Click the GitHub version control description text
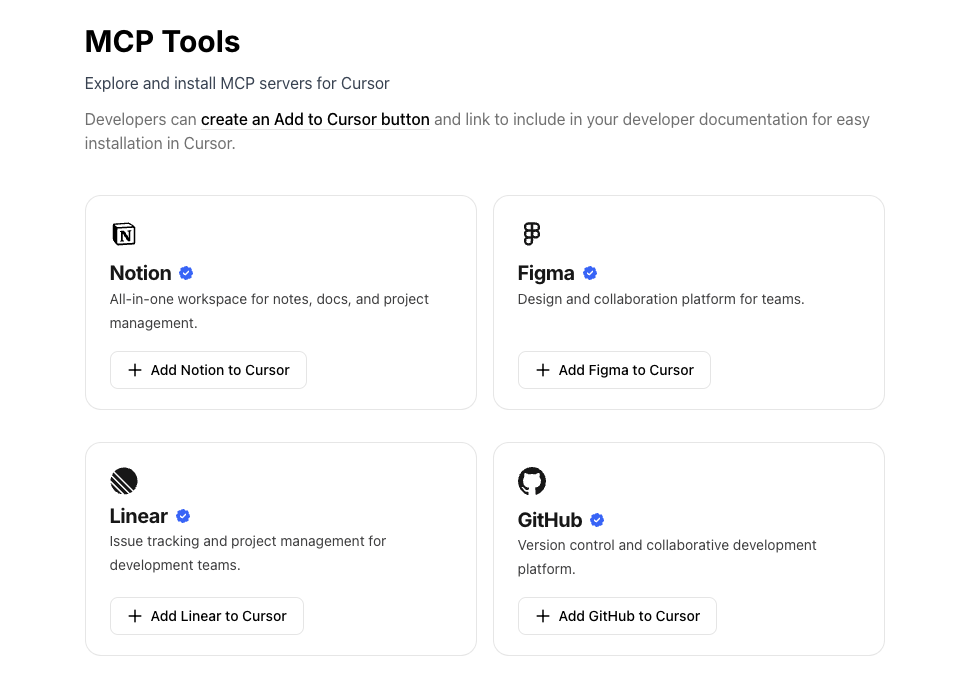Image resolution: width=963 pixels, height=674 pixels. click(667, 557)
